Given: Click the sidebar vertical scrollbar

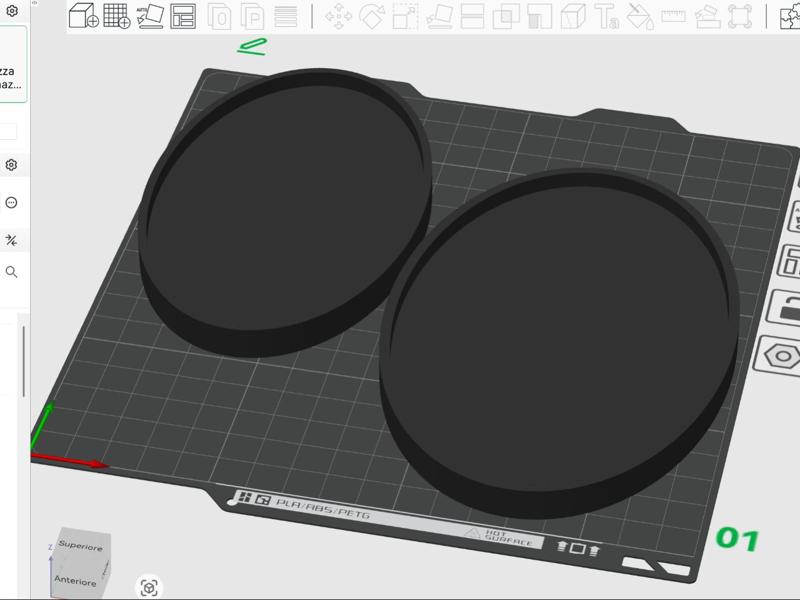Looking at the screenshot, I should coord(23,361).
